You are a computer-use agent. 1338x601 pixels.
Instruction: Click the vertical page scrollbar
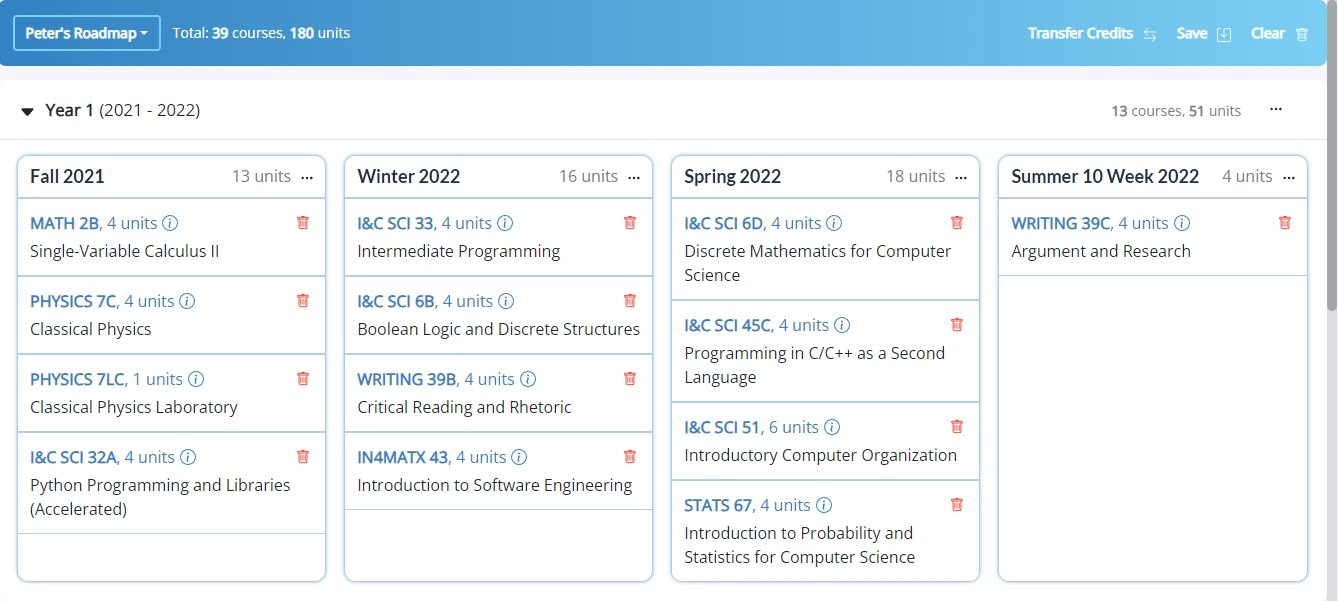pos(1331,200)
